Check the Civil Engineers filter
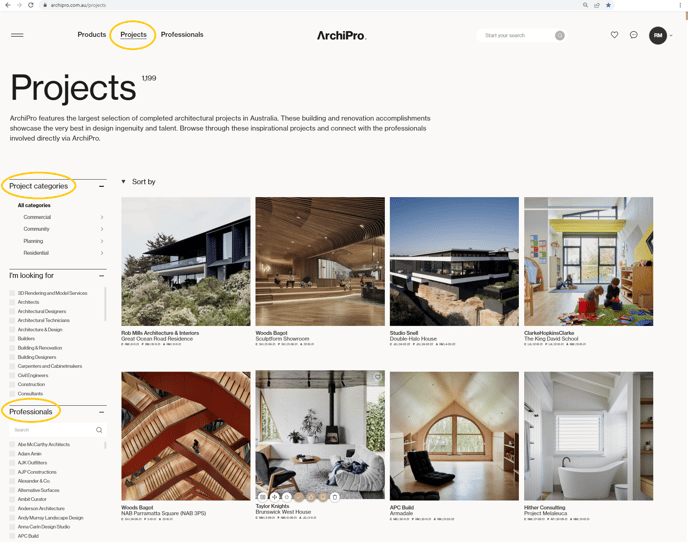Screen dimensions: 688x542 click(x=12, y=375)
